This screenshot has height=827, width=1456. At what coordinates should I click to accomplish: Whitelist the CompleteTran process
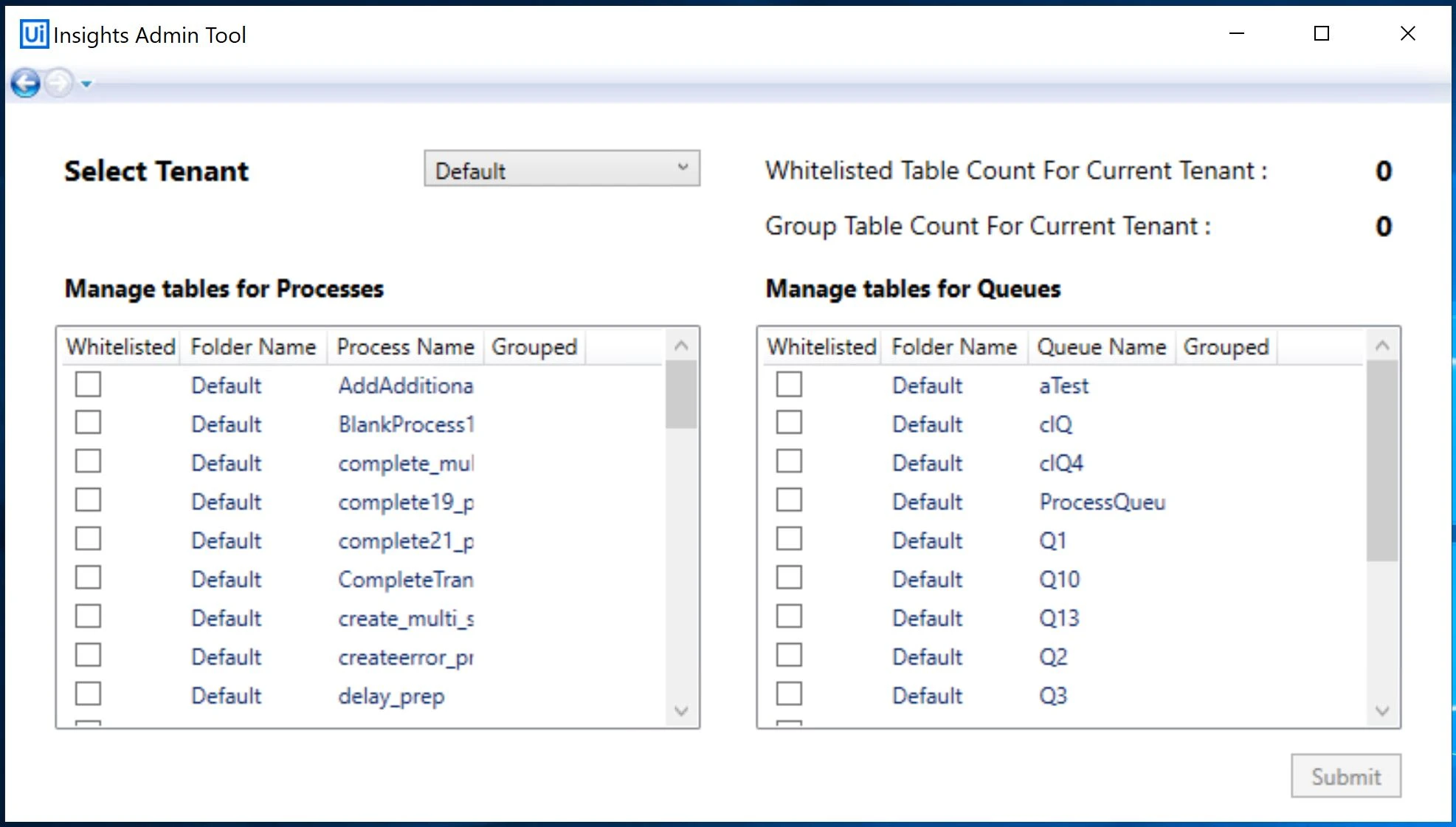tap(88, 578)
